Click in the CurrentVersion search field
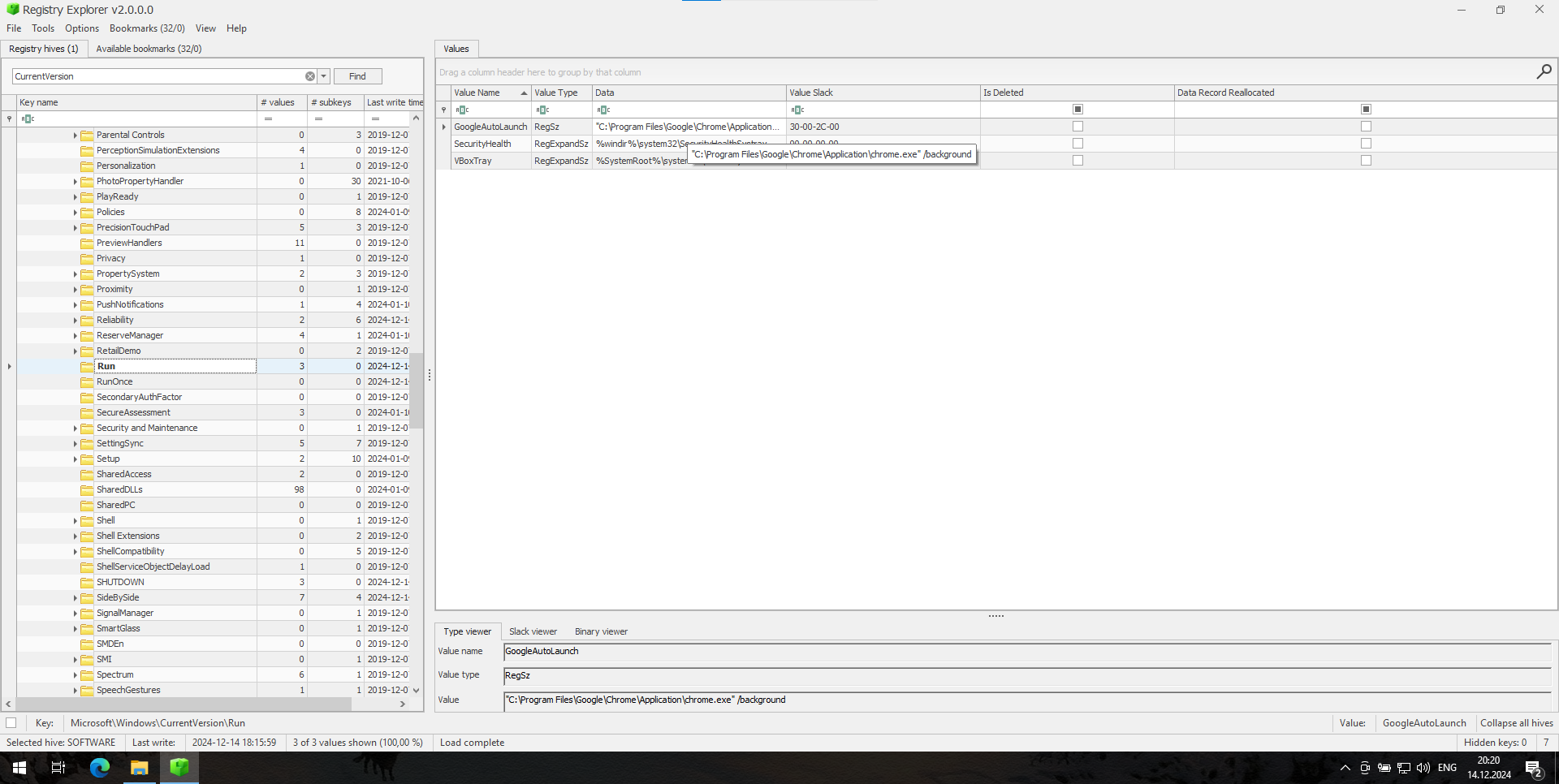The height and width of the screenshot is (784, 1559). (x=158, y=76)
